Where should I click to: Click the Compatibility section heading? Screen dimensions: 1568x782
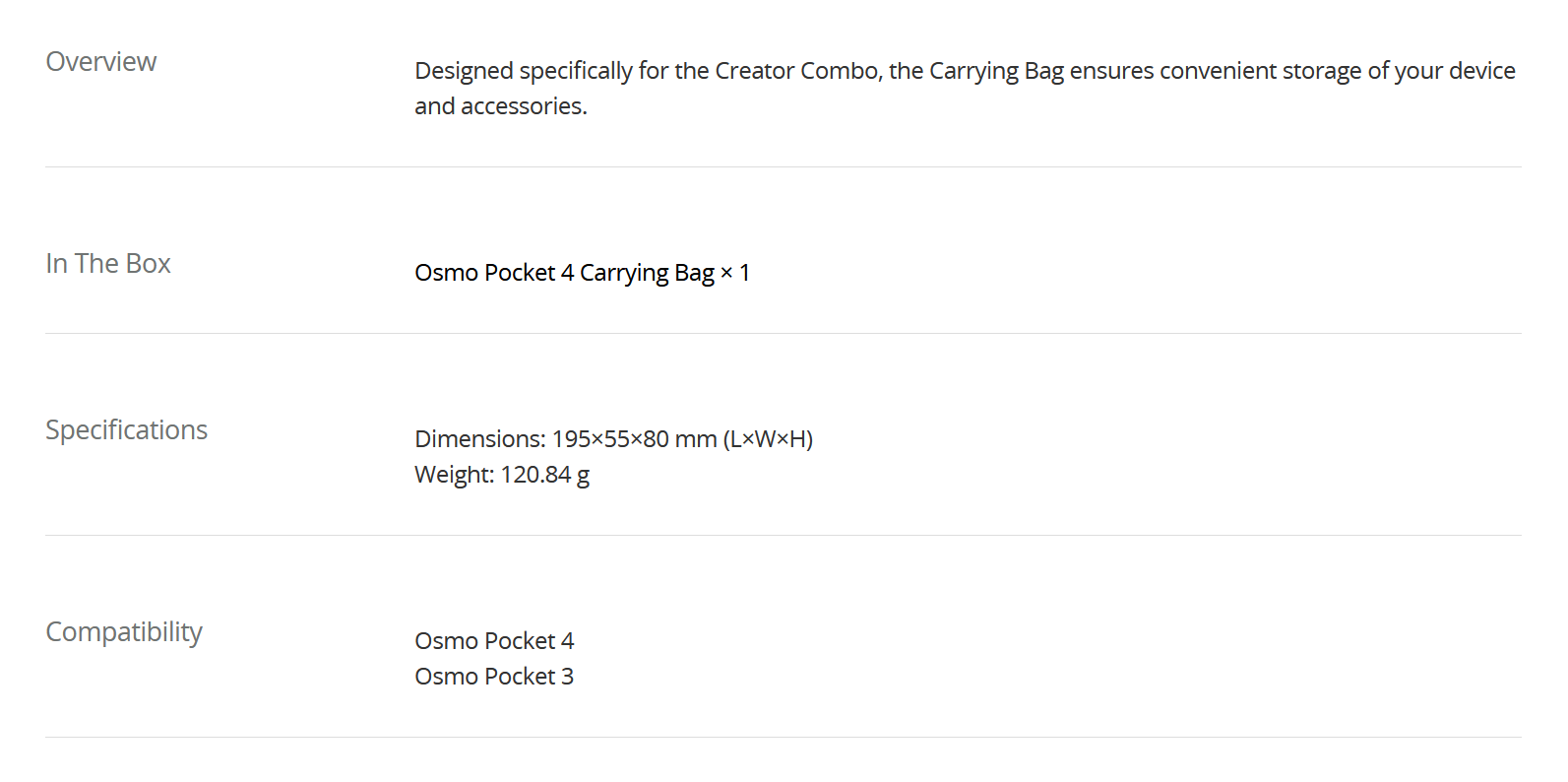click(x=124, y=632)
